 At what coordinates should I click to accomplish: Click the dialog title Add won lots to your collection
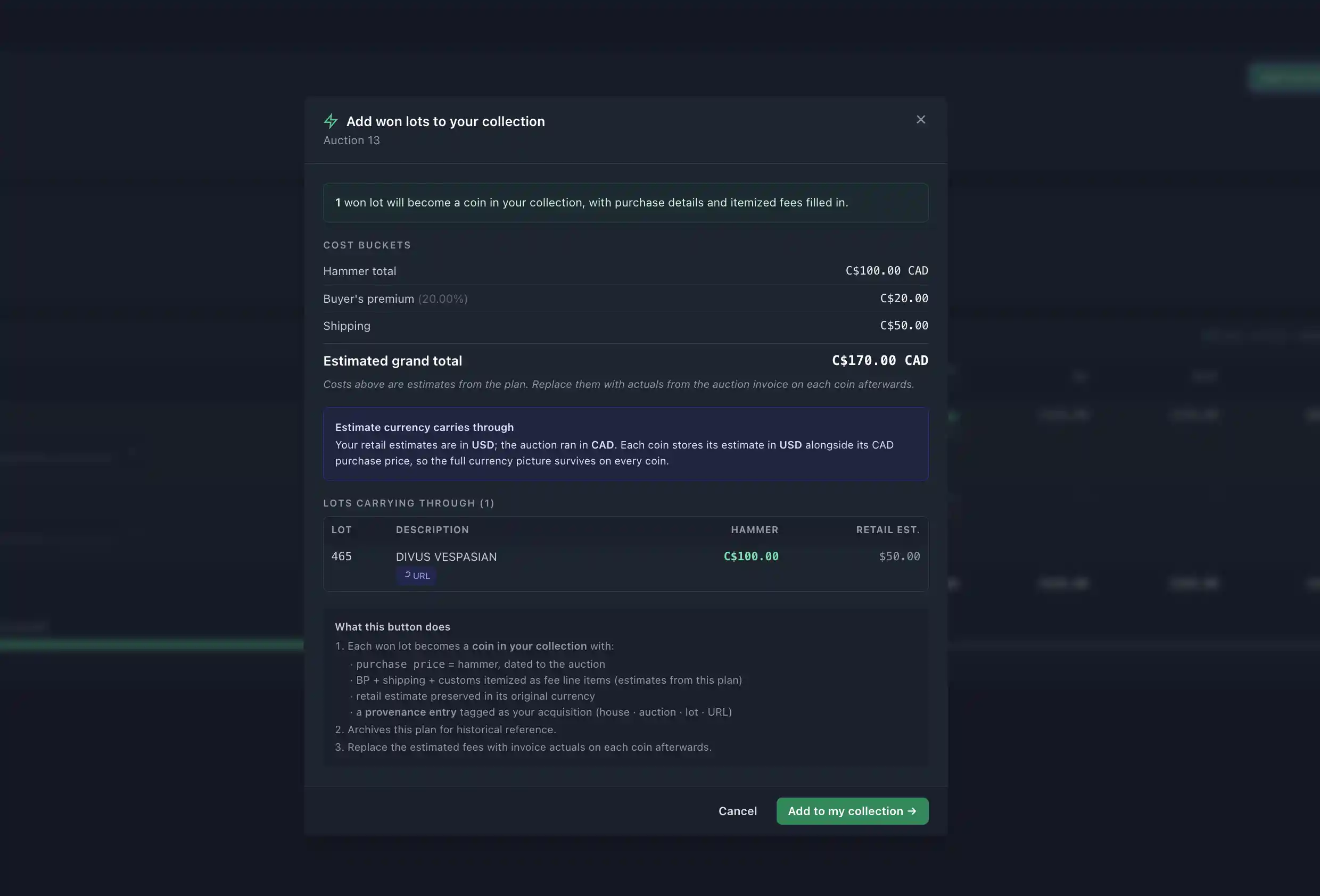[445, 121]
